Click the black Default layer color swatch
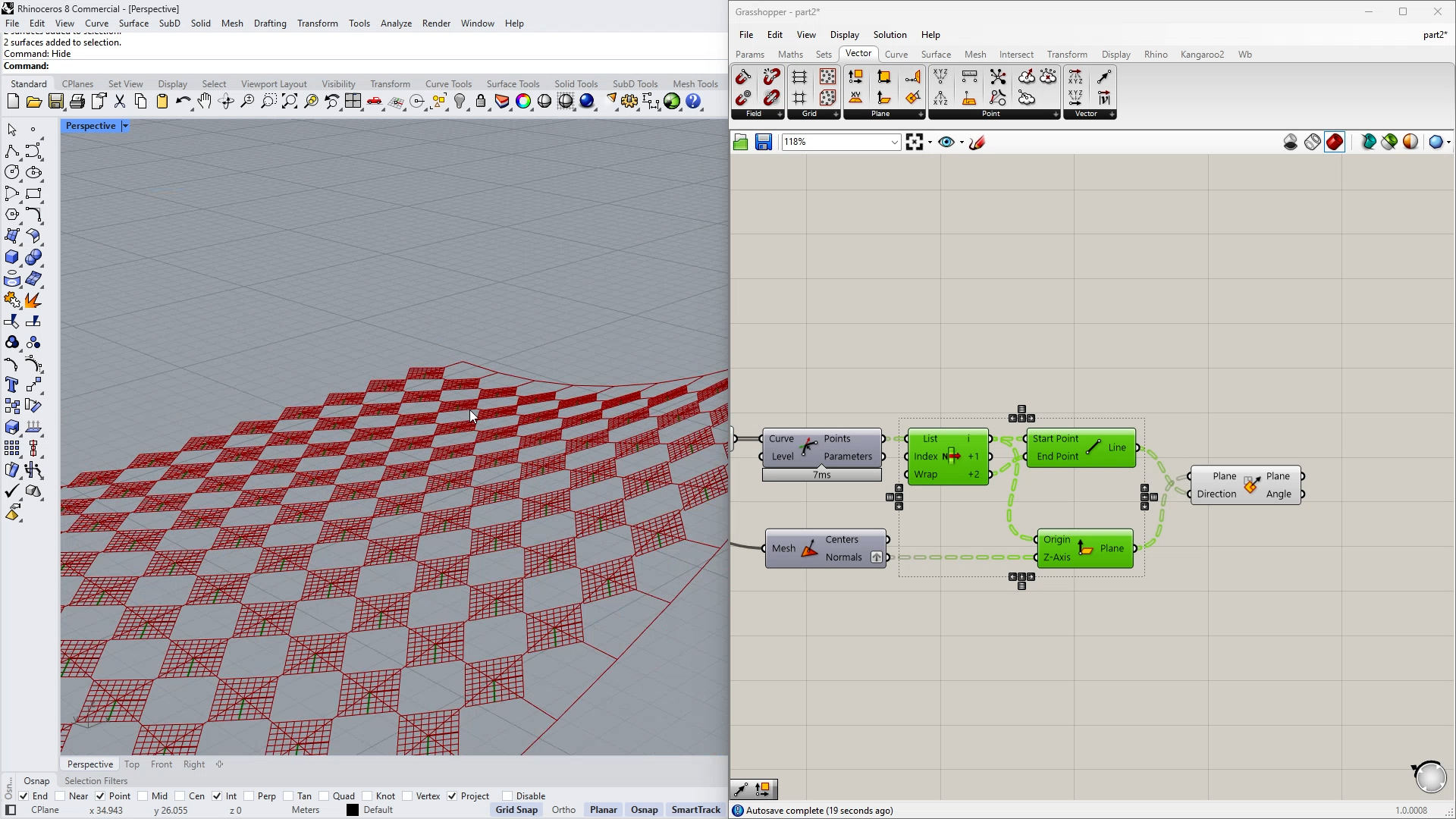Screen dimensions: 1456x819 pos(353,810)
